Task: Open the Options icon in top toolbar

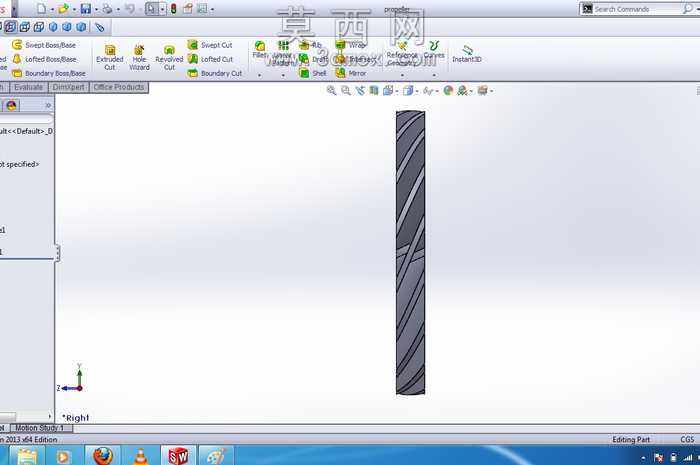Action: pos(202,8)
